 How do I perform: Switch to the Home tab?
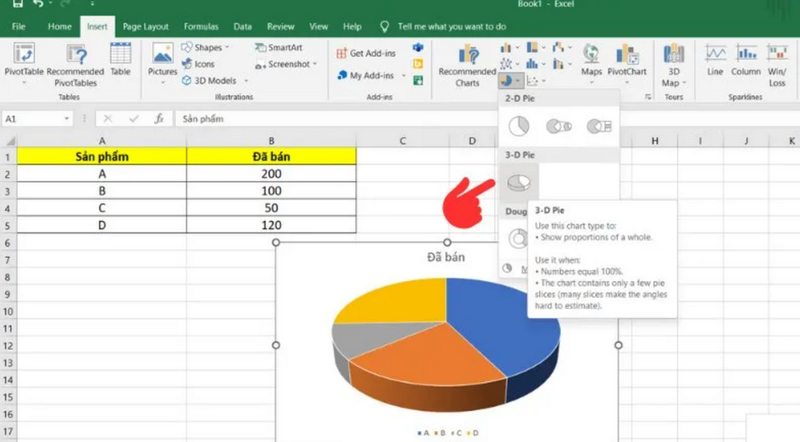tap(60, 27)
